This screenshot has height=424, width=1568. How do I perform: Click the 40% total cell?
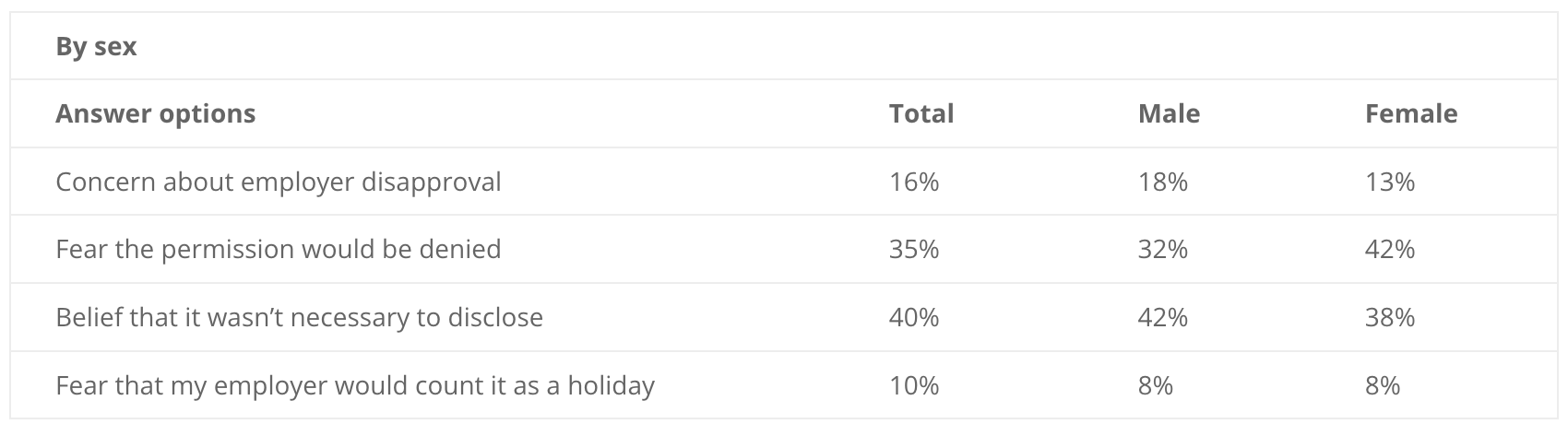tap(914, 317)
